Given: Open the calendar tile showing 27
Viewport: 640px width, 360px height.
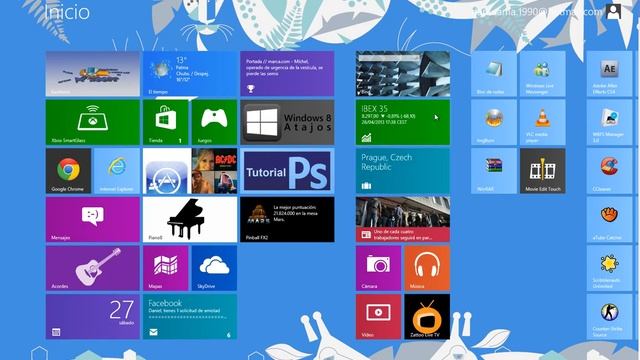Looking at the screenshot, I should pyautogui.click(x=93, y=317).
